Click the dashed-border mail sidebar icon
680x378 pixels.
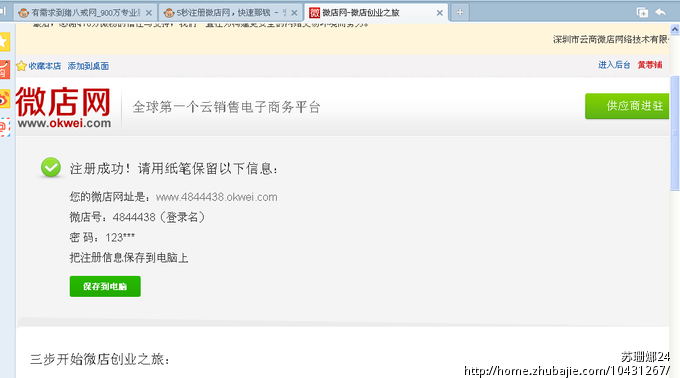(x=4, y=127)
